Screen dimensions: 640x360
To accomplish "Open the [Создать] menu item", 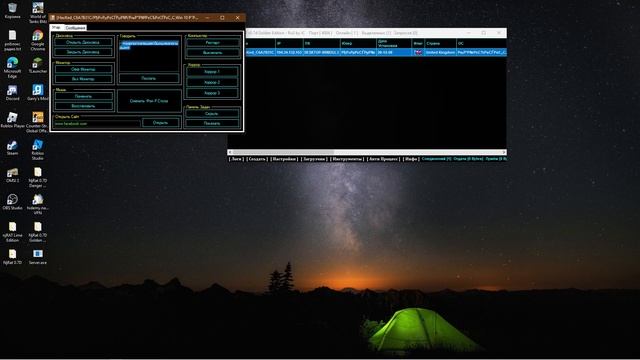I will click(x=257, y=159).
